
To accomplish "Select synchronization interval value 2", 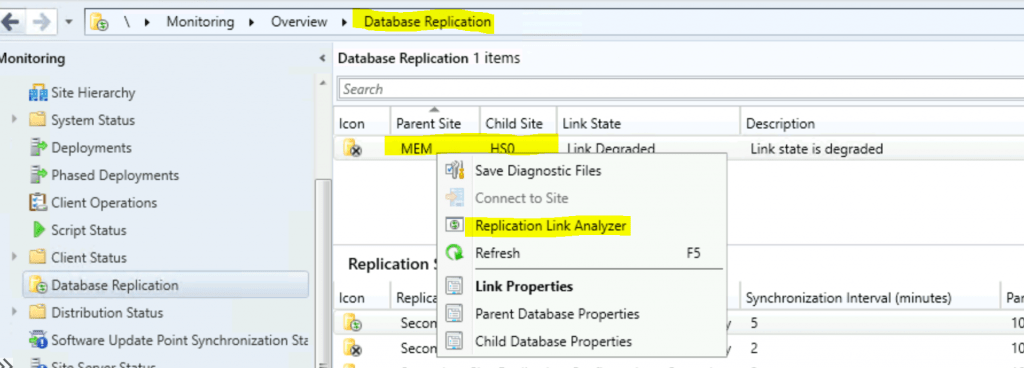I will [x=754, y=349].
